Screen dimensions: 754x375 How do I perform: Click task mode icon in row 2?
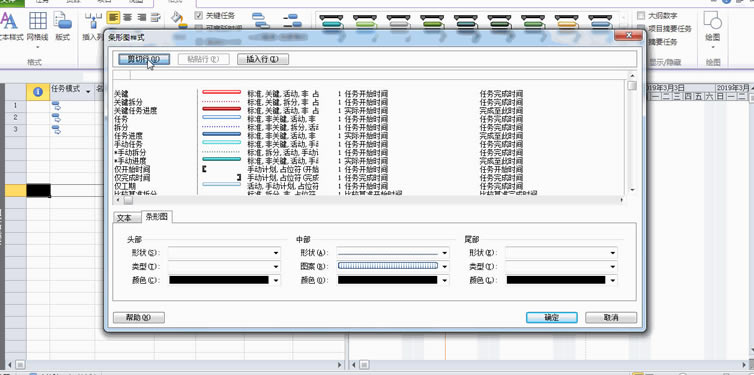pyautogui.click(x=56, y=118)
